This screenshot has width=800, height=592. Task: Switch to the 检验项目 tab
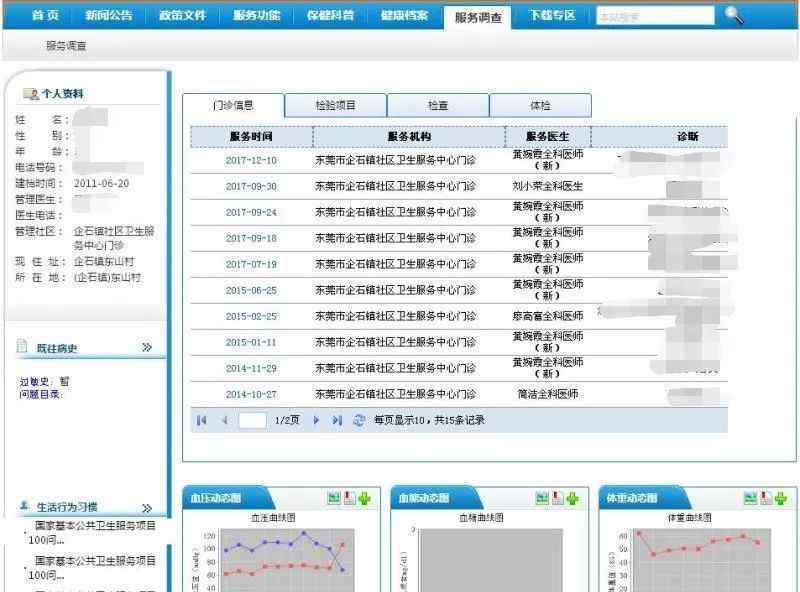click(335, 105)
